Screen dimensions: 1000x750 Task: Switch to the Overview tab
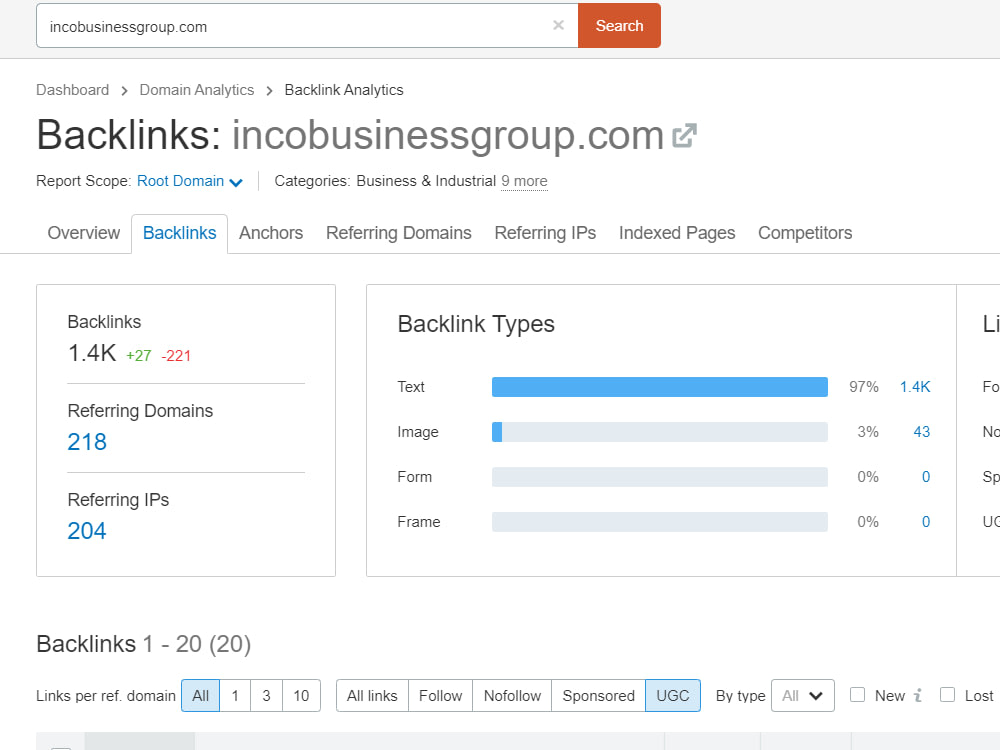coord(84,233)
